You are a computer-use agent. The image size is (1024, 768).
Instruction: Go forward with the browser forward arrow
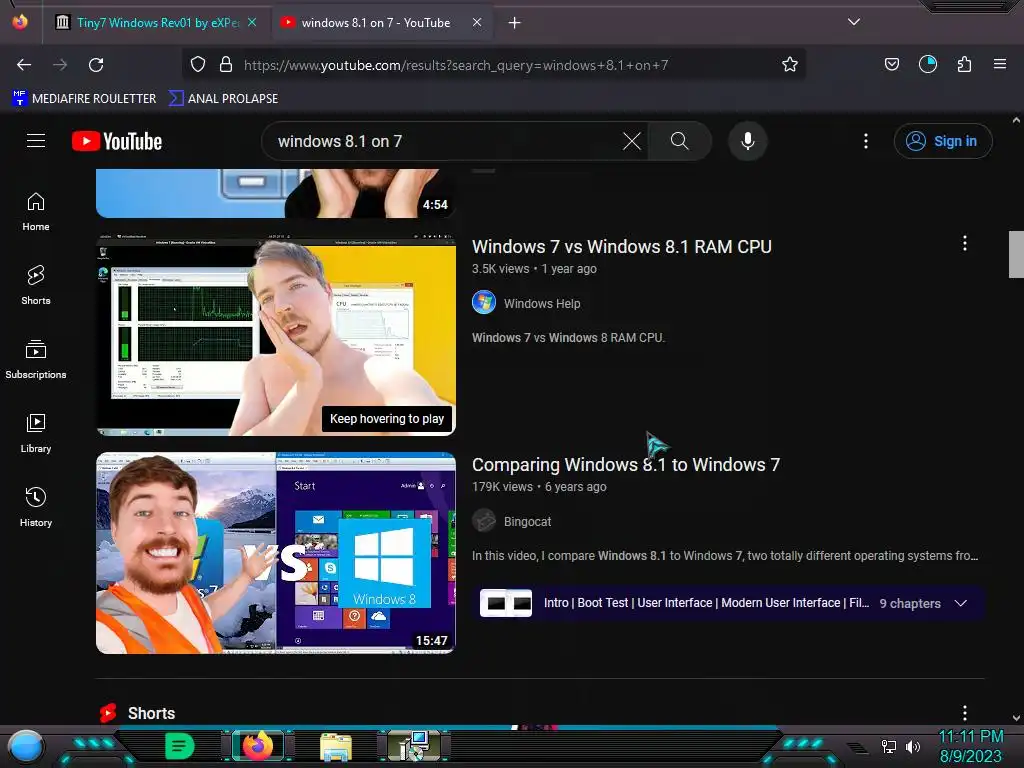click(x=60, y=65)
